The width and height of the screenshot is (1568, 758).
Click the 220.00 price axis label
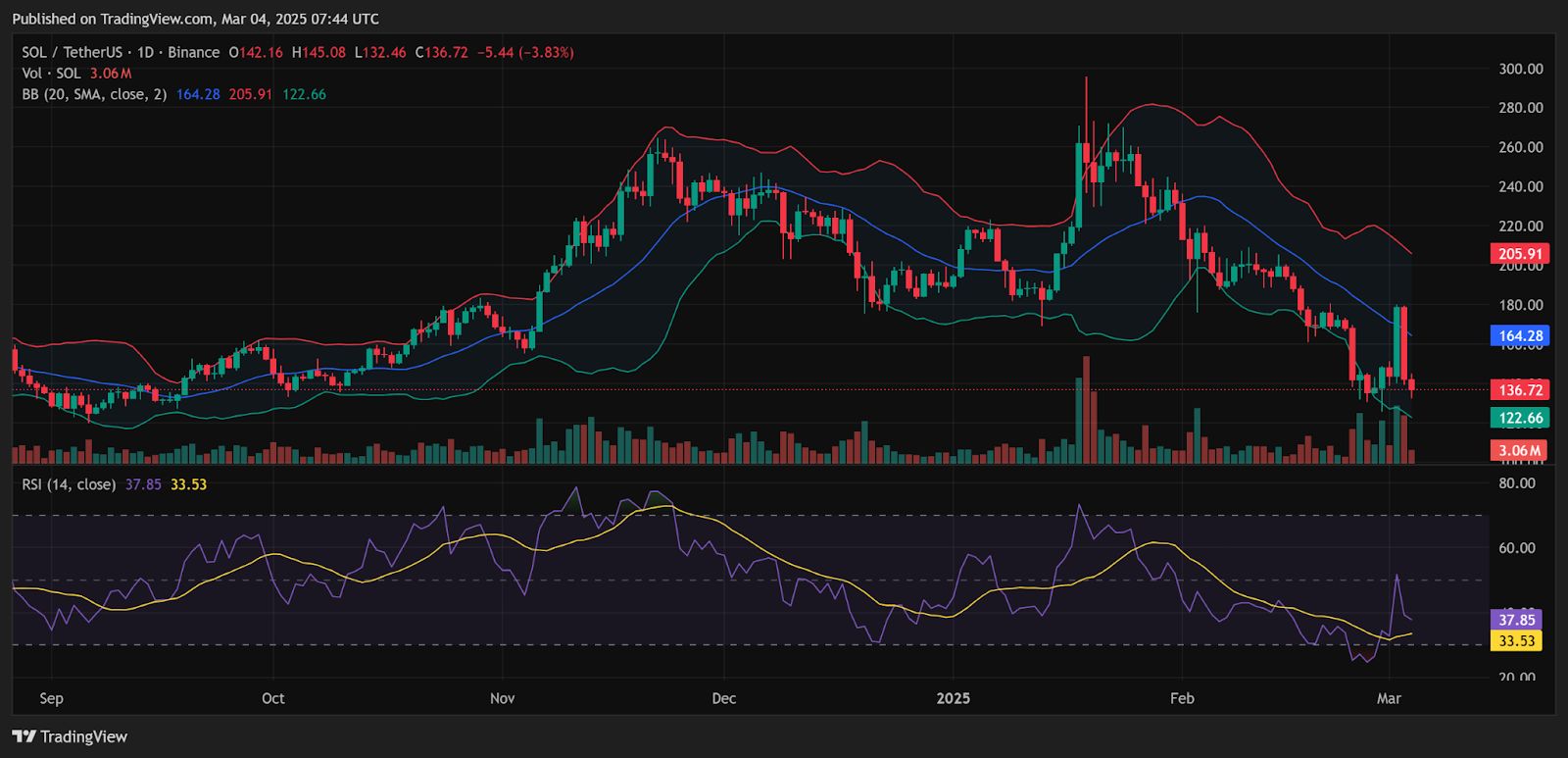[1521, 226]
